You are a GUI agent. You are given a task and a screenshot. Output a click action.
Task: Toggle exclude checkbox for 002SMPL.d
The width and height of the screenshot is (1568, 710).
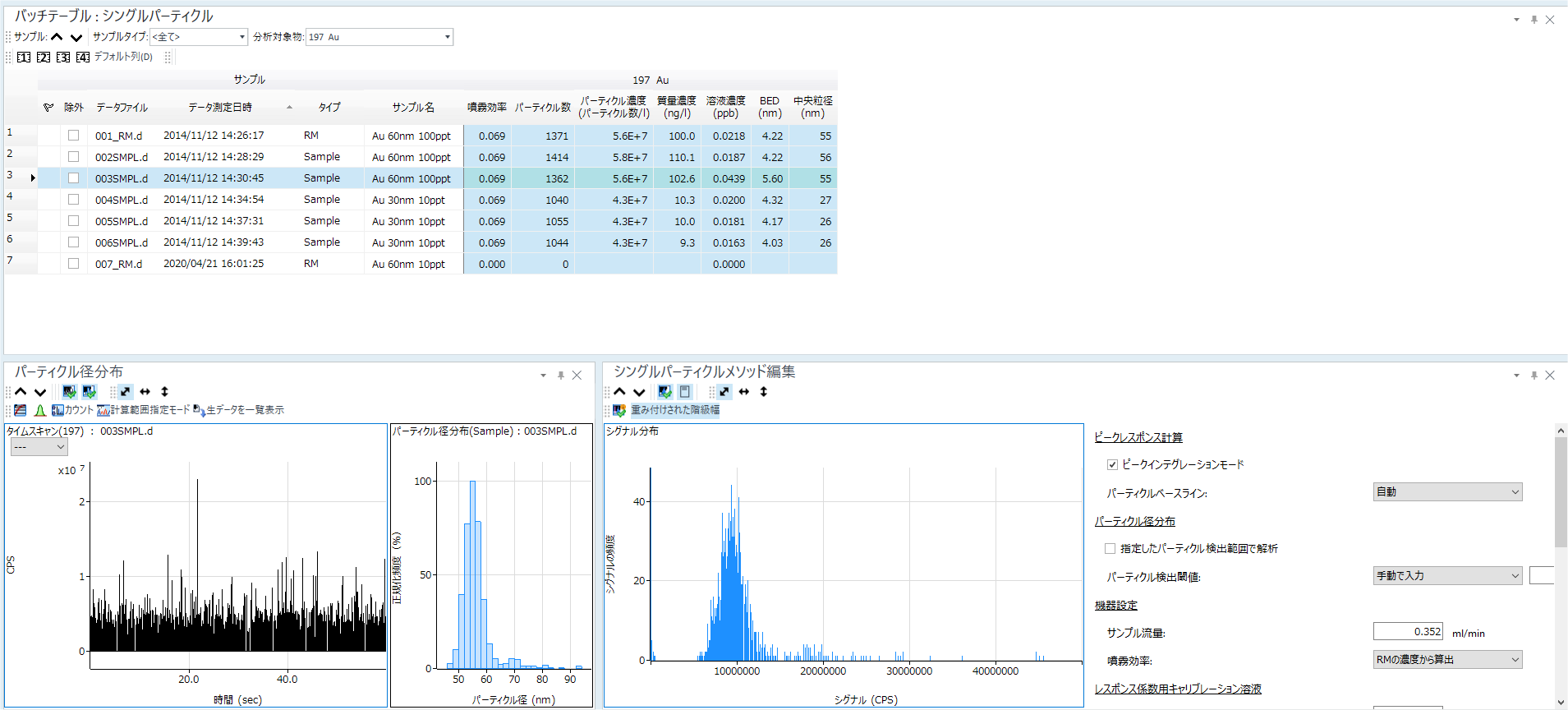coord(73,157)
